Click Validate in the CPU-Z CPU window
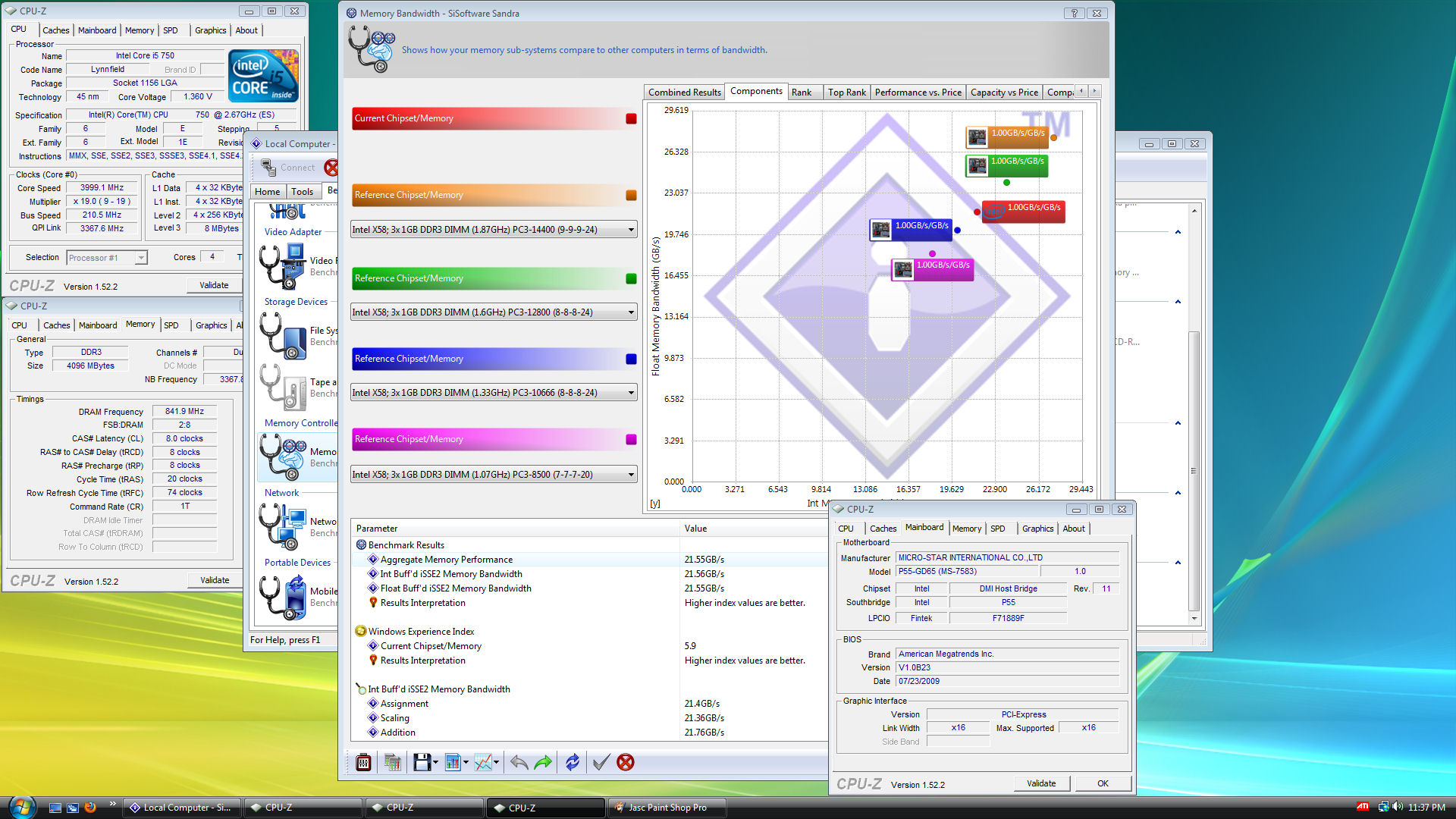 tap(214, 285)
